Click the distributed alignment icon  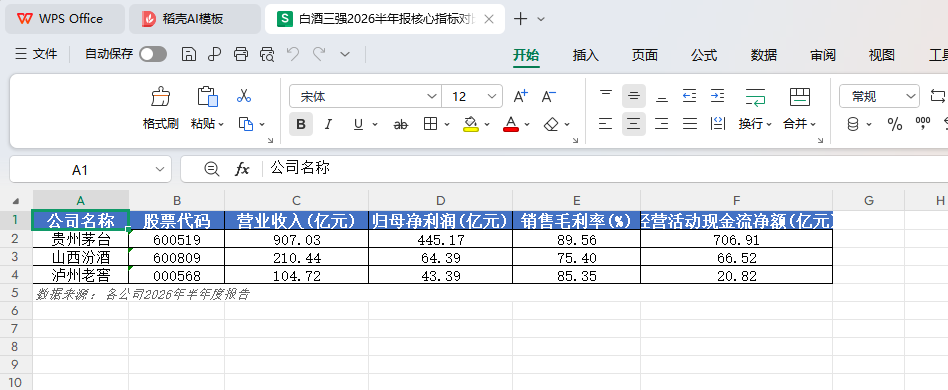tap(718, 124)
